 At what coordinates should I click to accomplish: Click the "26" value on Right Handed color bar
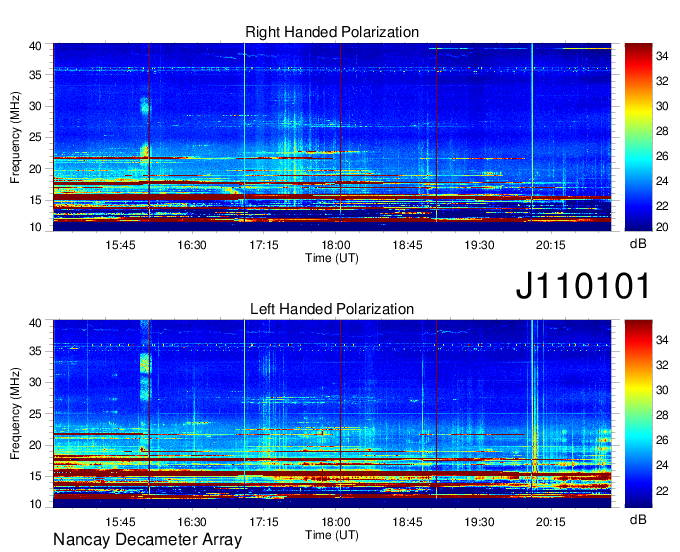pyautogui.click(x=662, y=156)
